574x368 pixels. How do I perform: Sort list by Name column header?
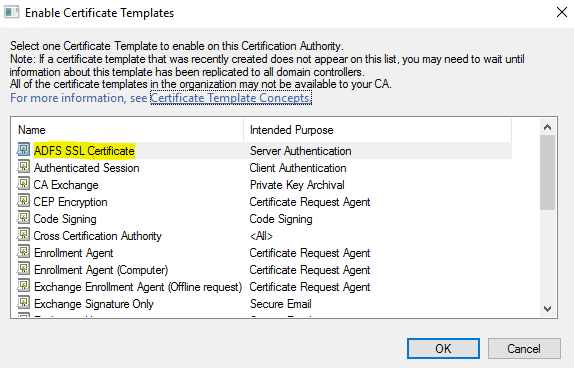click(x=129, y=130)
